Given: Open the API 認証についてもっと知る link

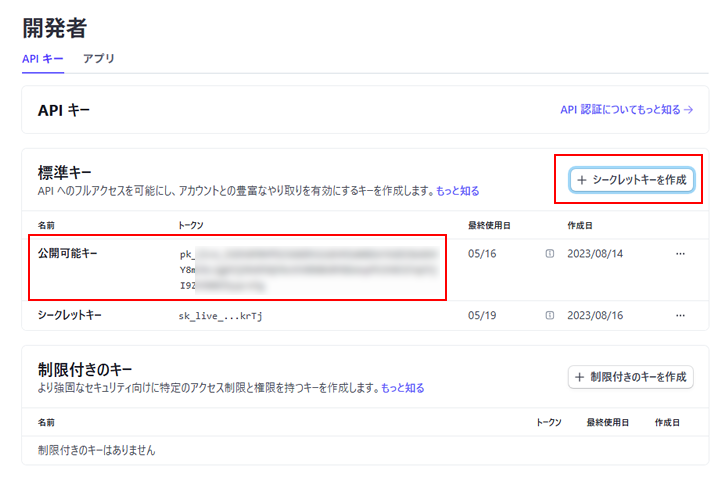Looking at the screenshot, I should coord(626,110).
